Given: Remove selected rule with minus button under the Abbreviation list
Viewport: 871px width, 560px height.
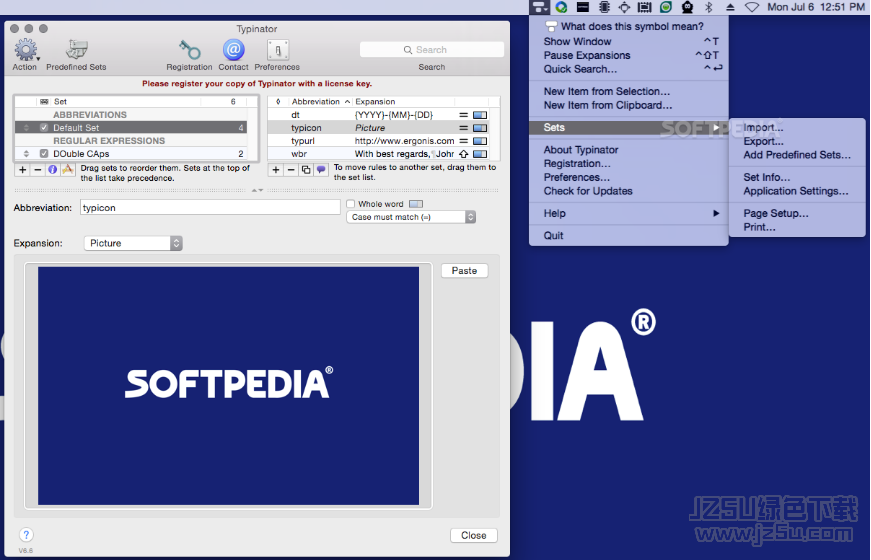Looking at the screenshot, I should tap(291, 169).
